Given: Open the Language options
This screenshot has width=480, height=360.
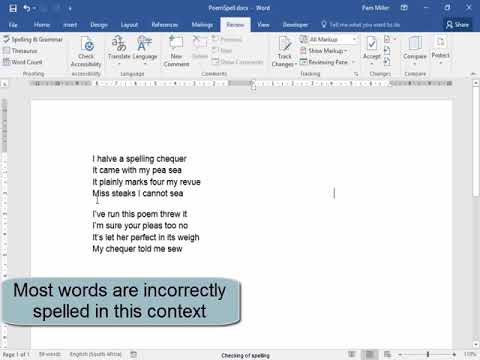Looking at the screenshot, I should pyautogui.click(x=145, y=51).
